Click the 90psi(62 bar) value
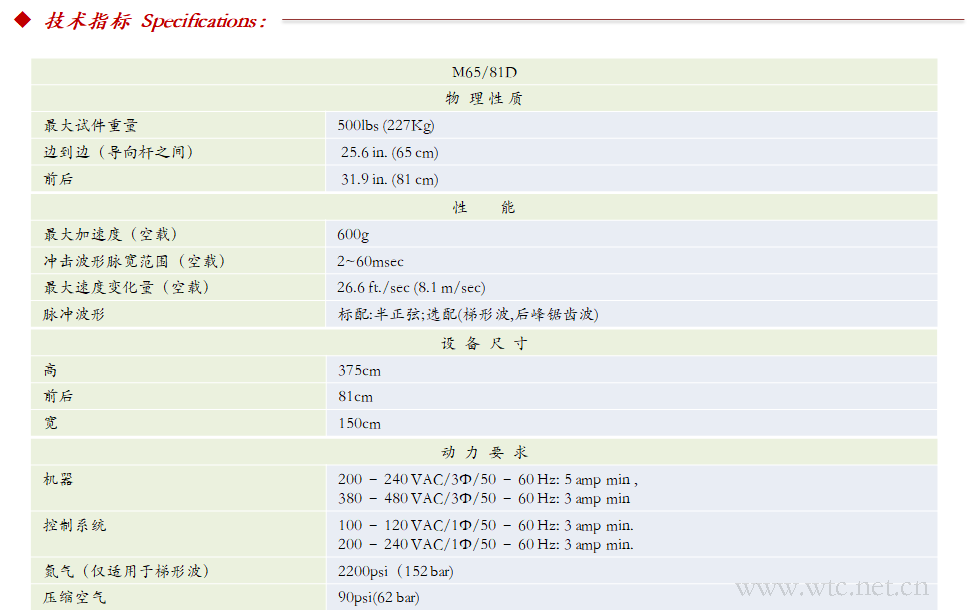This screenshot has width=969, height=616. pyautogui.click(x=379, y=597)
